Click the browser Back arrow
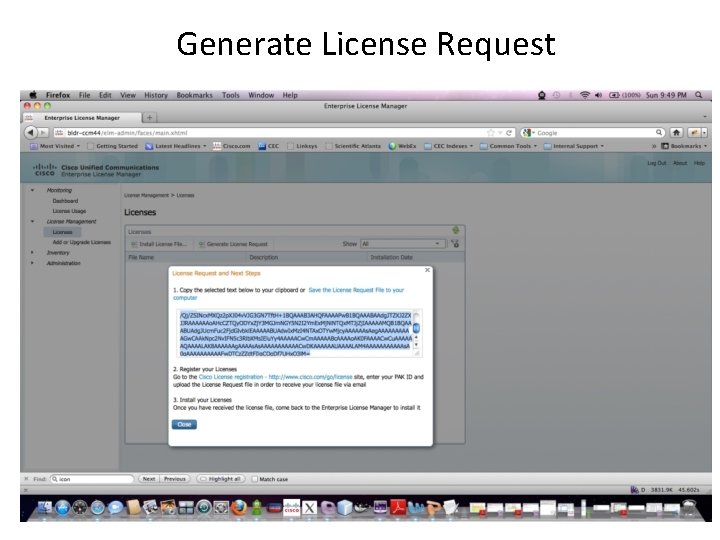 tap(30, 133)
